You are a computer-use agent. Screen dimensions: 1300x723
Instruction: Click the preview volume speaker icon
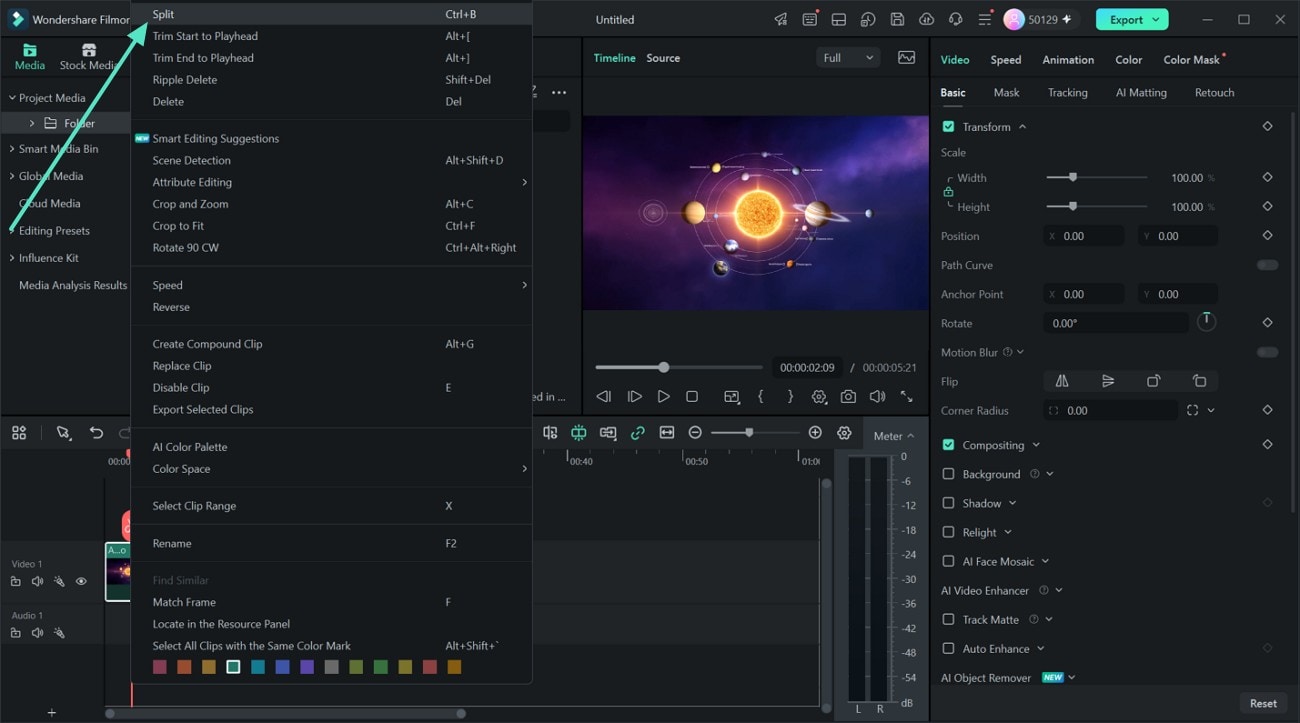click(x=877, y=397)
